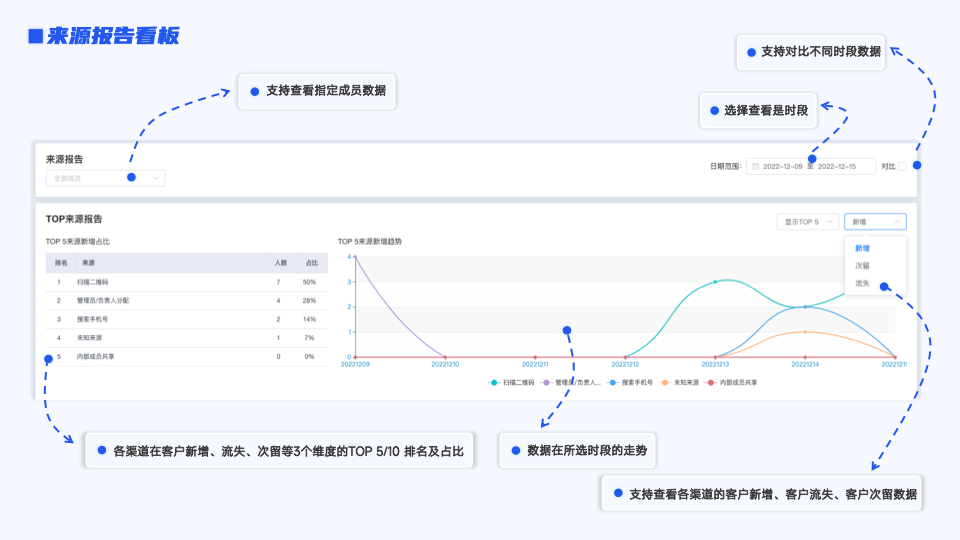
Task: Click the 管理员/负责人 legend marker
Action: pos(547,382)
